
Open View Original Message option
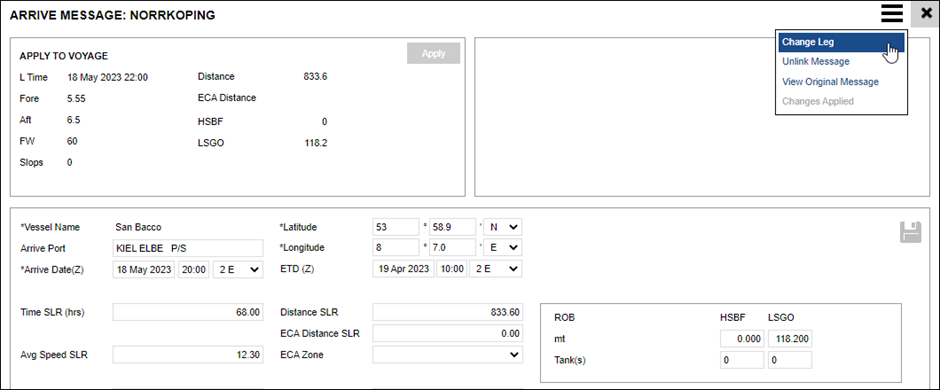830,82
